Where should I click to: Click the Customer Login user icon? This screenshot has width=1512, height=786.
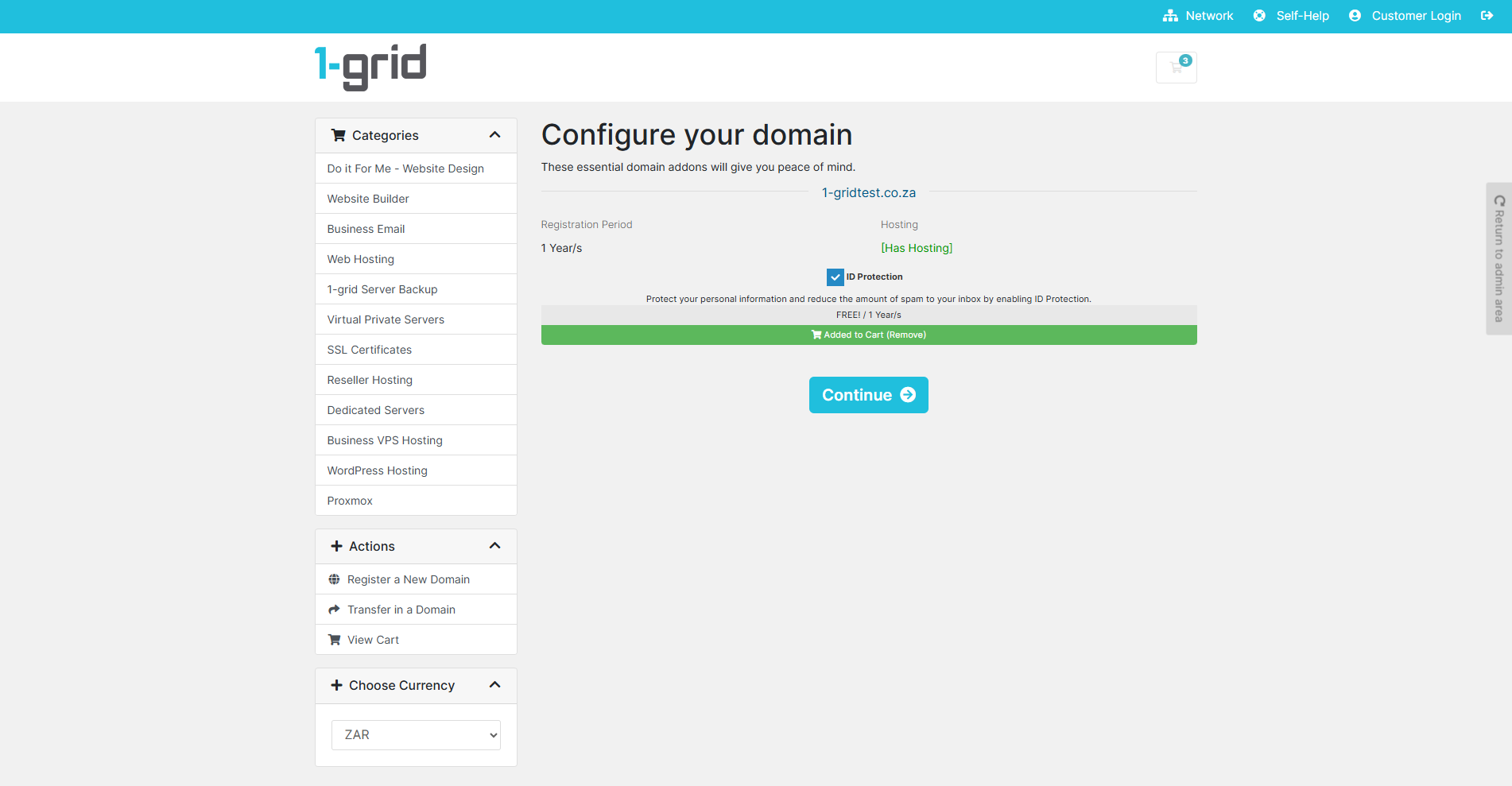click(x=1355, y=16)
